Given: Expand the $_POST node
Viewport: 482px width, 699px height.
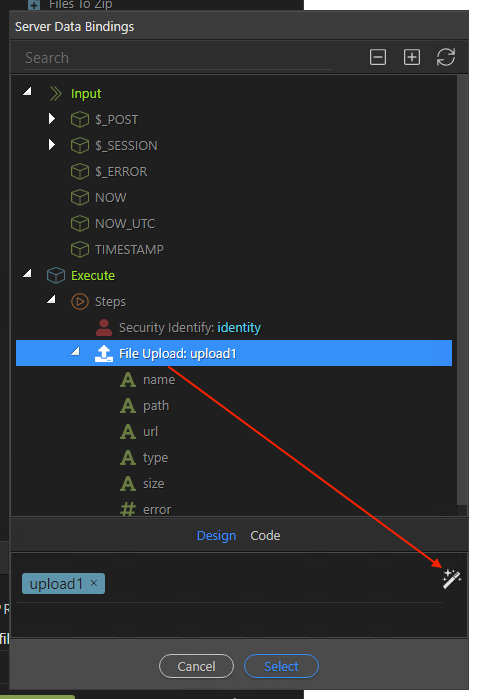Looking at the screenshot, I should pyautogui.click(x=52, y=119).
